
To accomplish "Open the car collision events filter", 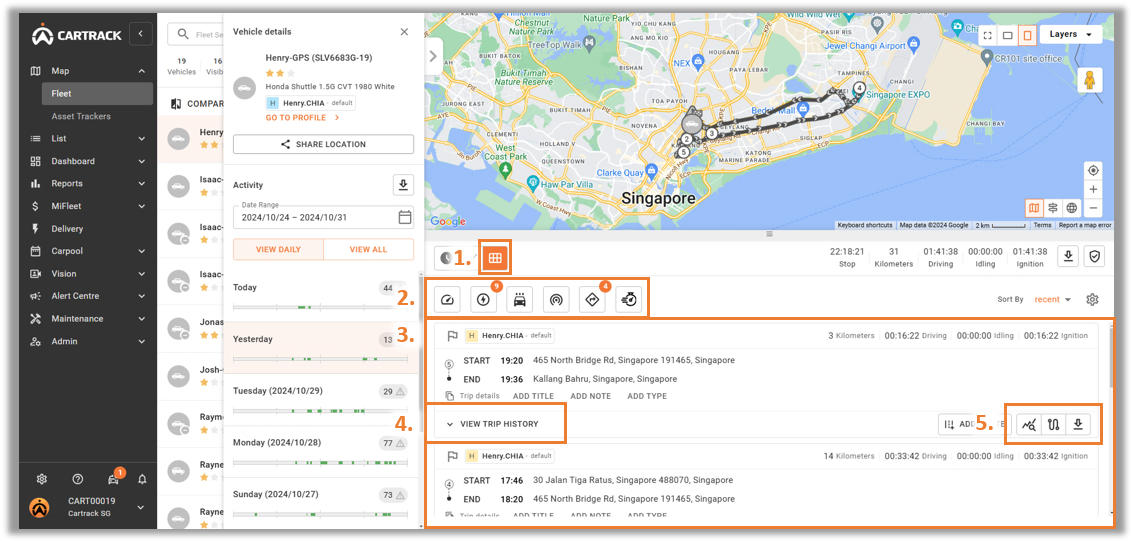I will click(x=519, y=300).
